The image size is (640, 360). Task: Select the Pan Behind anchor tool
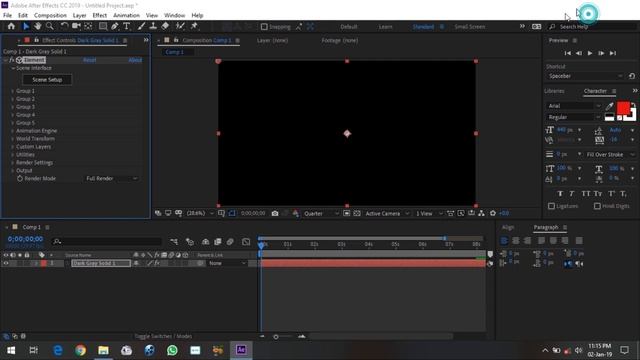pos(88,26)
